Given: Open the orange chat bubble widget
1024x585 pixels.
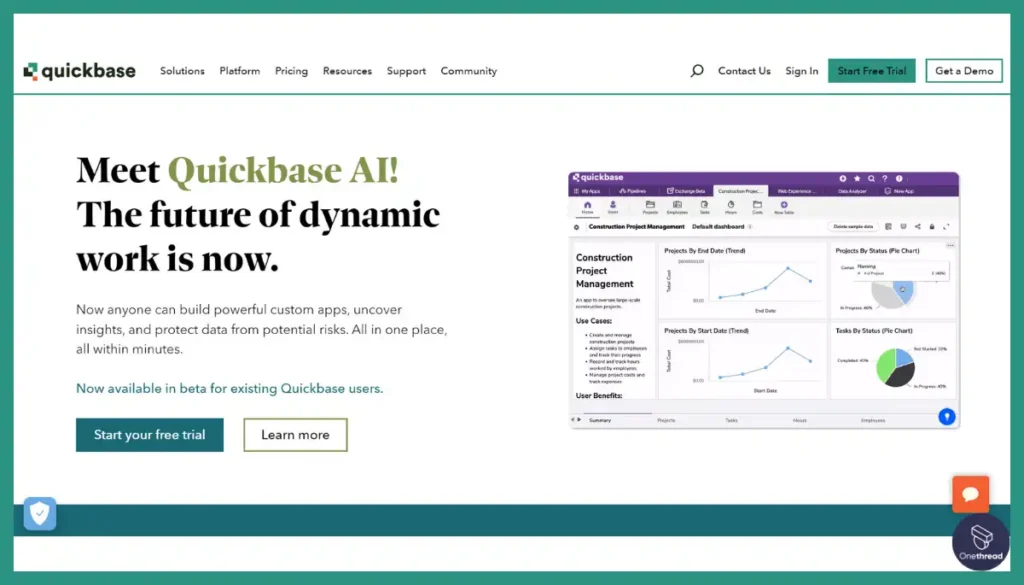Looking at the screenshot, I should click(970, 494).
